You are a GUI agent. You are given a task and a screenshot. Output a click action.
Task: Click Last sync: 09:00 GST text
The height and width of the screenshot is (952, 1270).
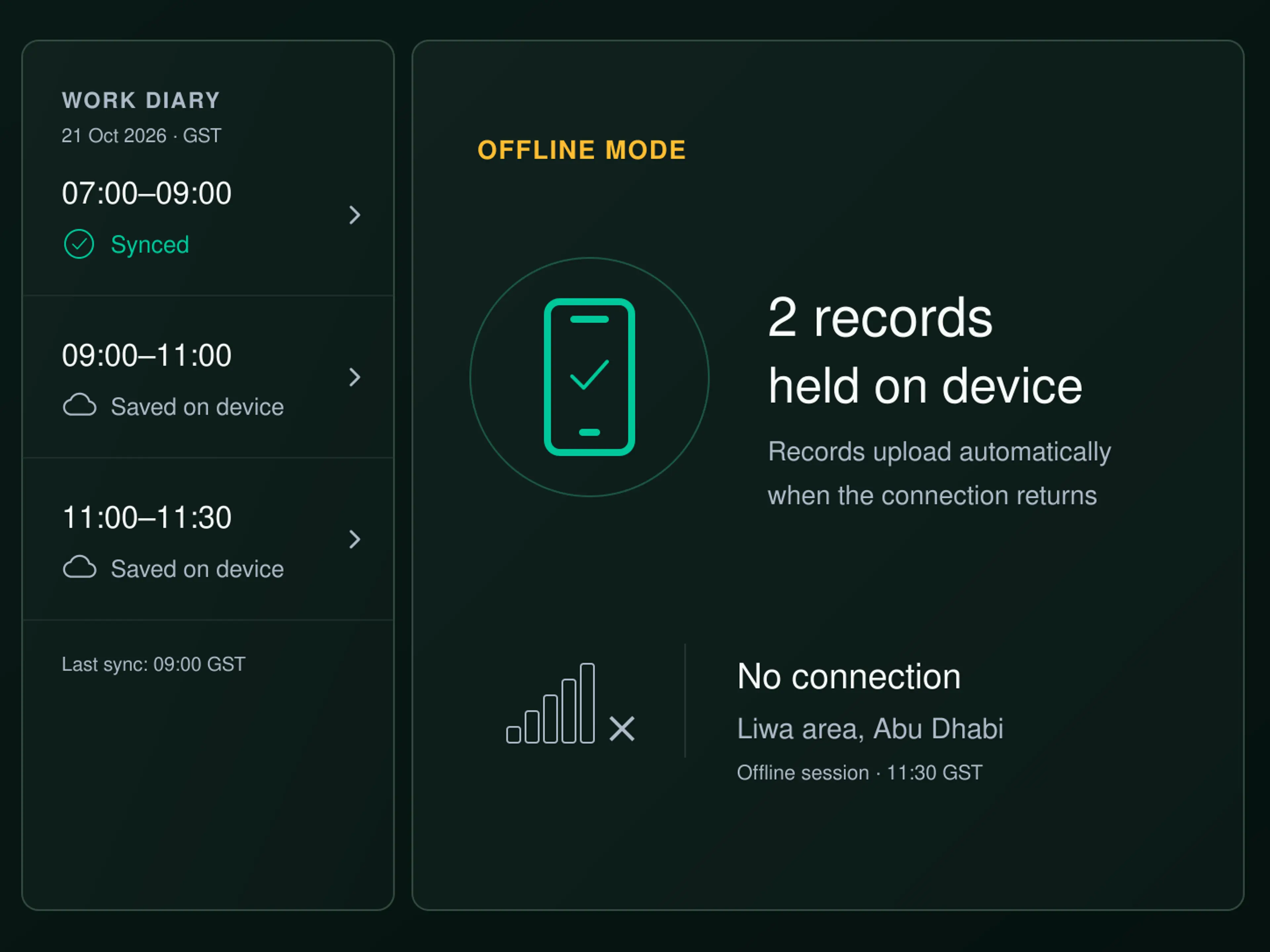153,664
